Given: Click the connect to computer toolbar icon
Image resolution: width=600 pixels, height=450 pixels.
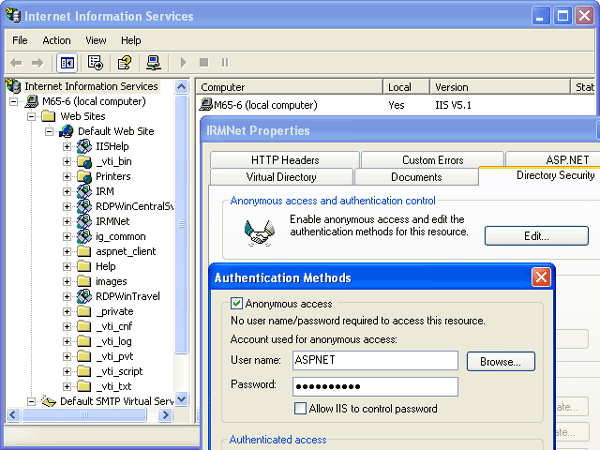Looking at the screenshot, I should click(153, 63).
